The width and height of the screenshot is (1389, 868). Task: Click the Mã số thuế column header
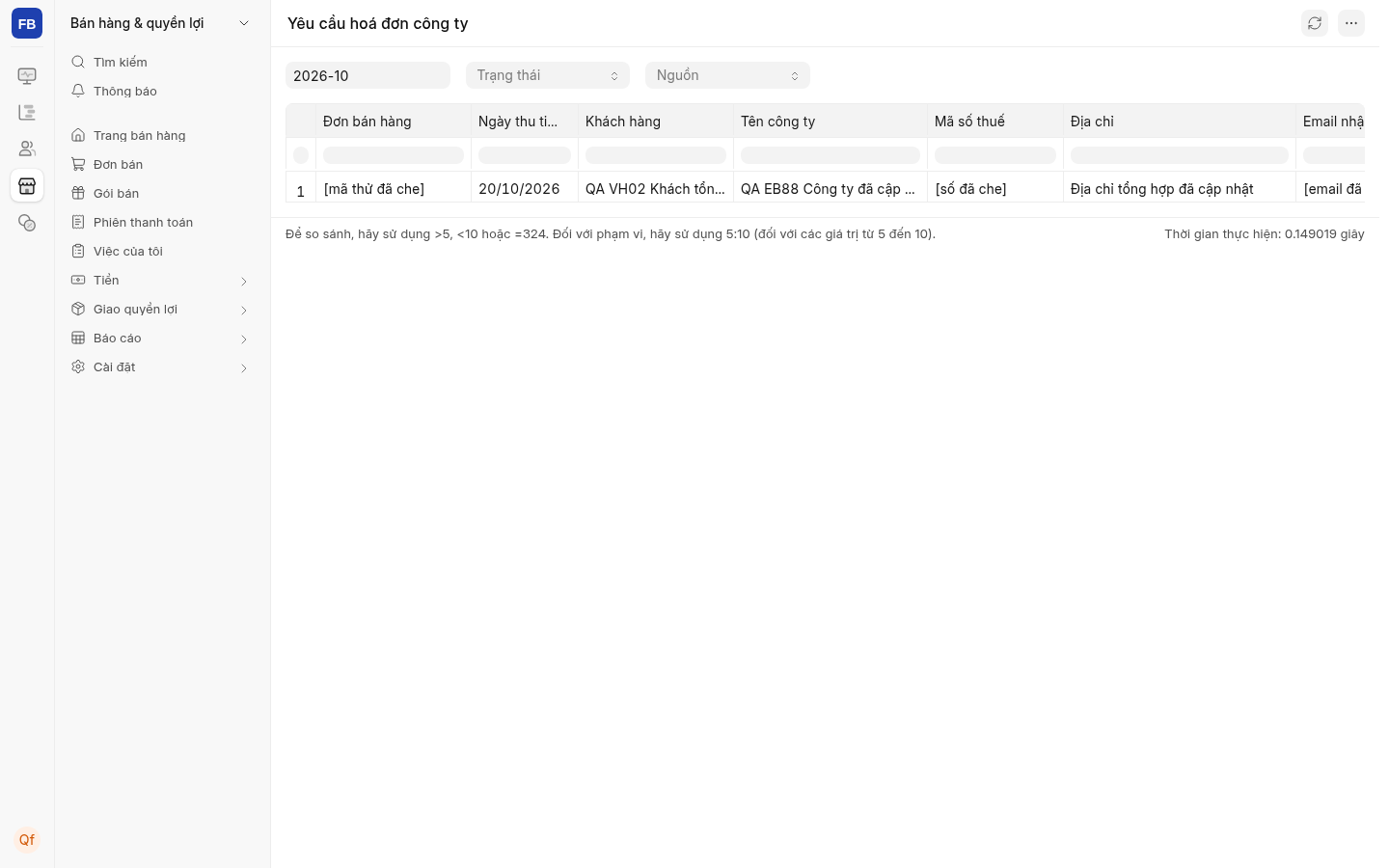994,121
